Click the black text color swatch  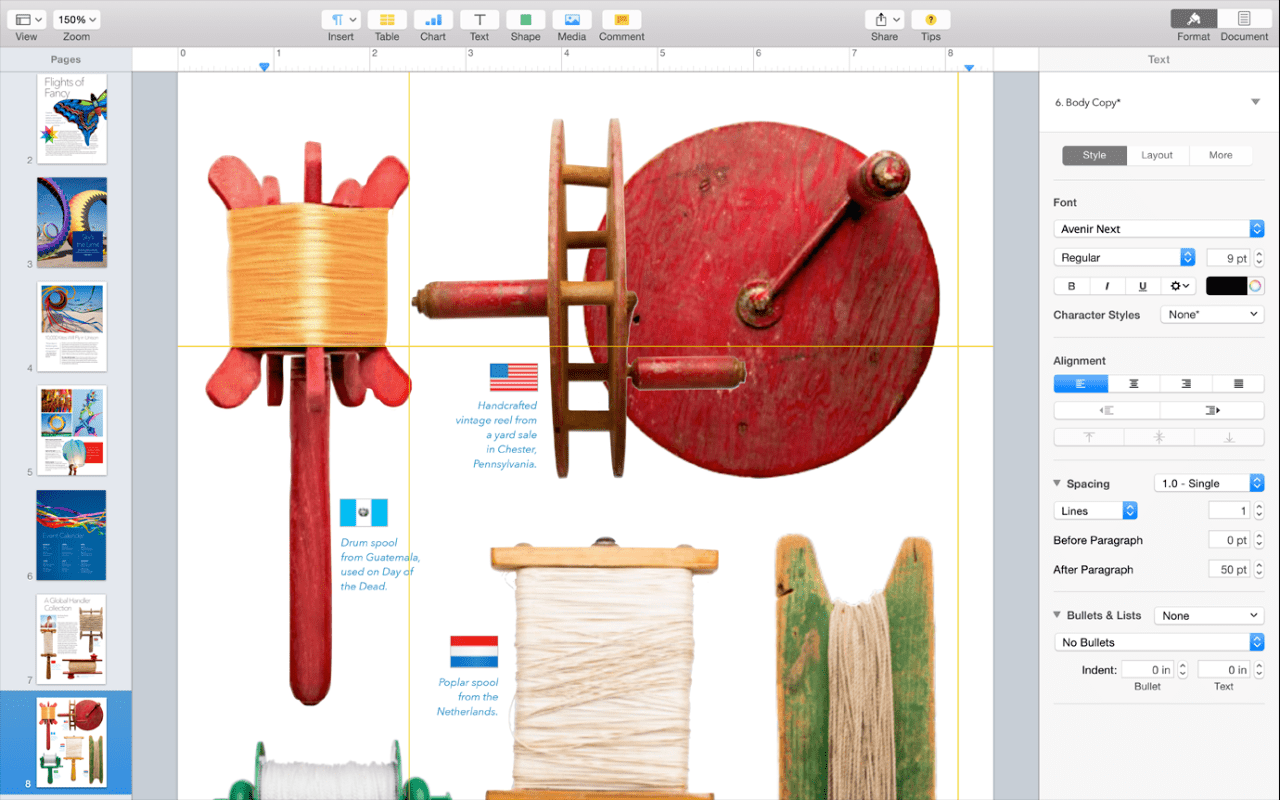pos(1226,286)
